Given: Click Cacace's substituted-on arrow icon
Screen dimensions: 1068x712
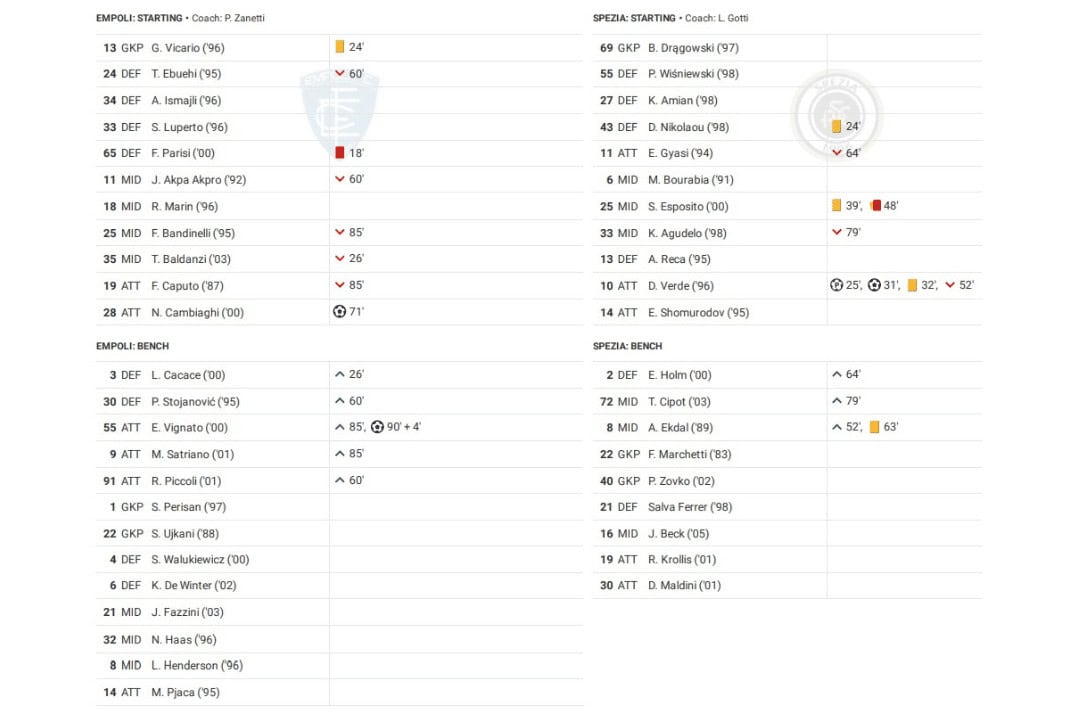Looking at the screenshot, I should (340, 374).
